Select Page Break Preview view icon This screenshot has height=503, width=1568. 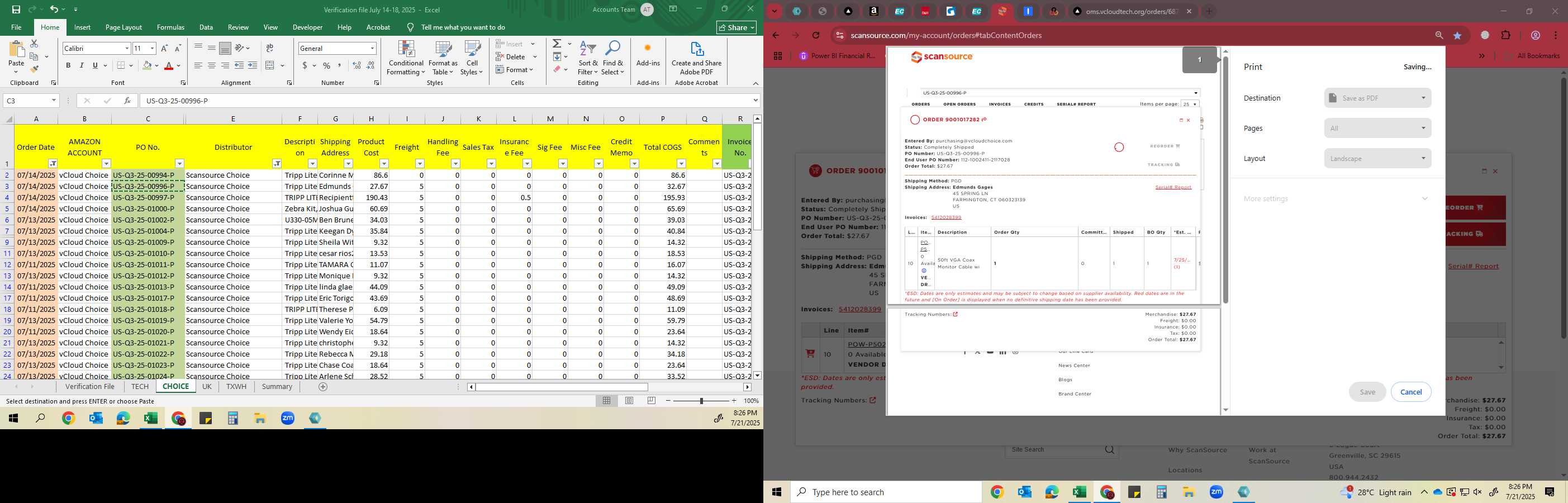pyautogui.click(x=652, y=401)
